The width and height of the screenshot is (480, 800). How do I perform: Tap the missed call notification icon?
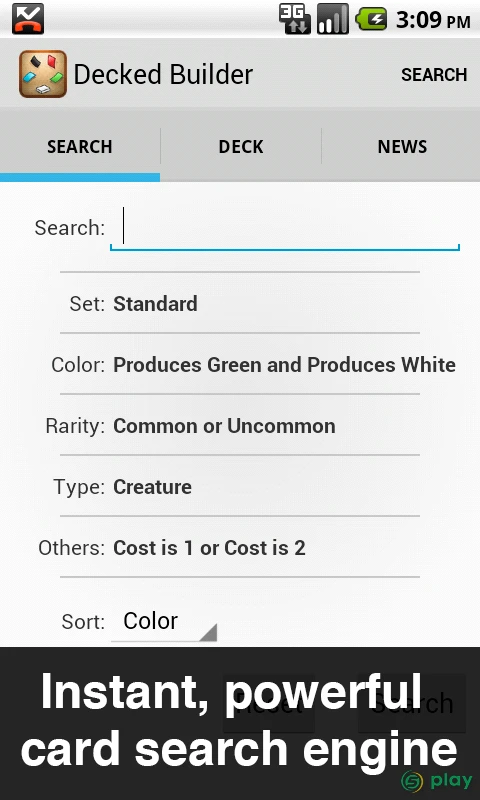(x=28, y=19)
